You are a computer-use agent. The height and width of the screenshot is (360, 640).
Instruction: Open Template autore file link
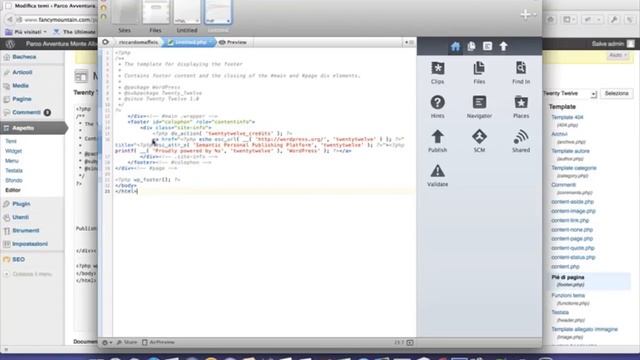tap(570, 151)
